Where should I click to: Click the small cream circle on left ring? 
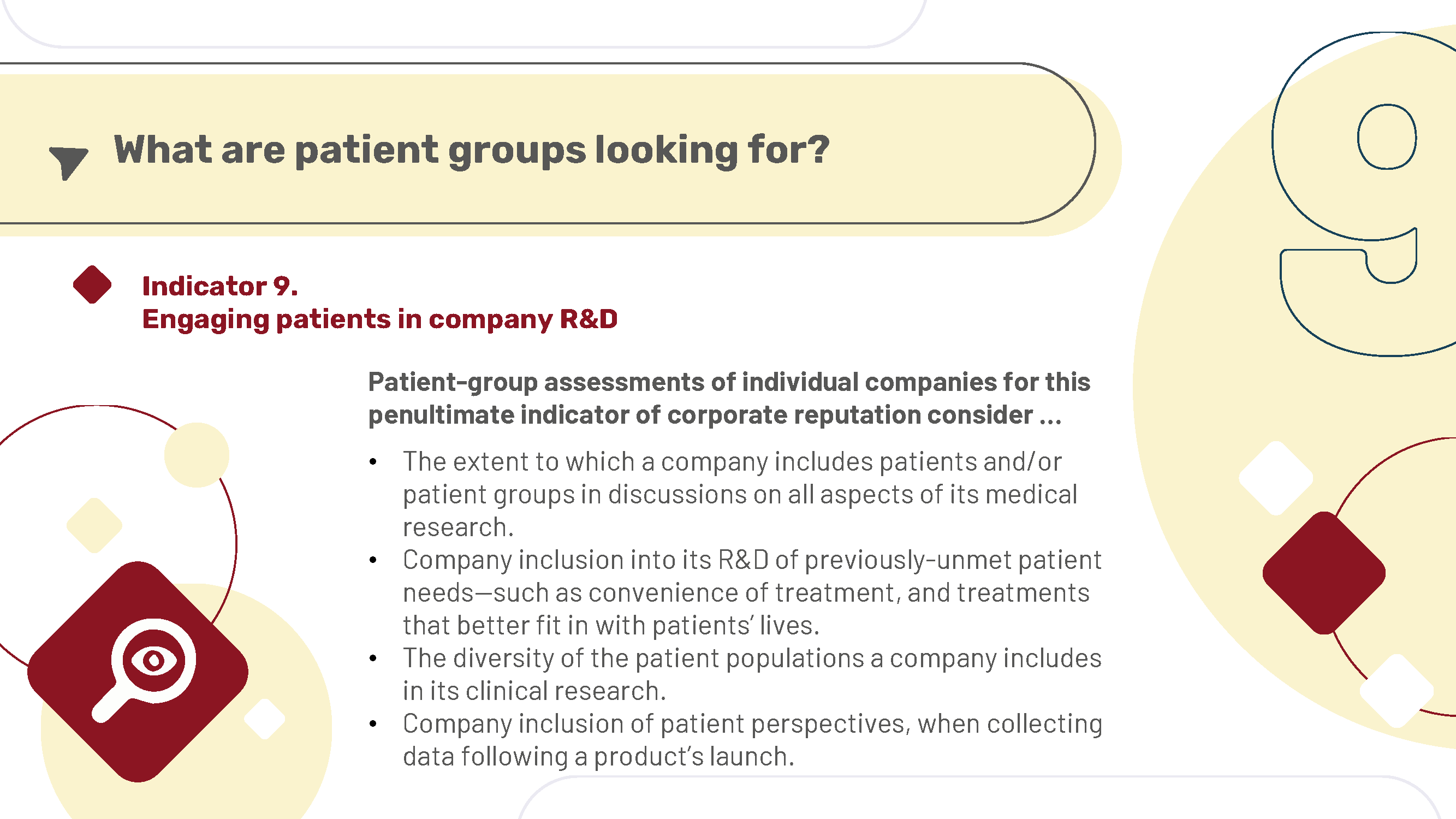point(197,455)
